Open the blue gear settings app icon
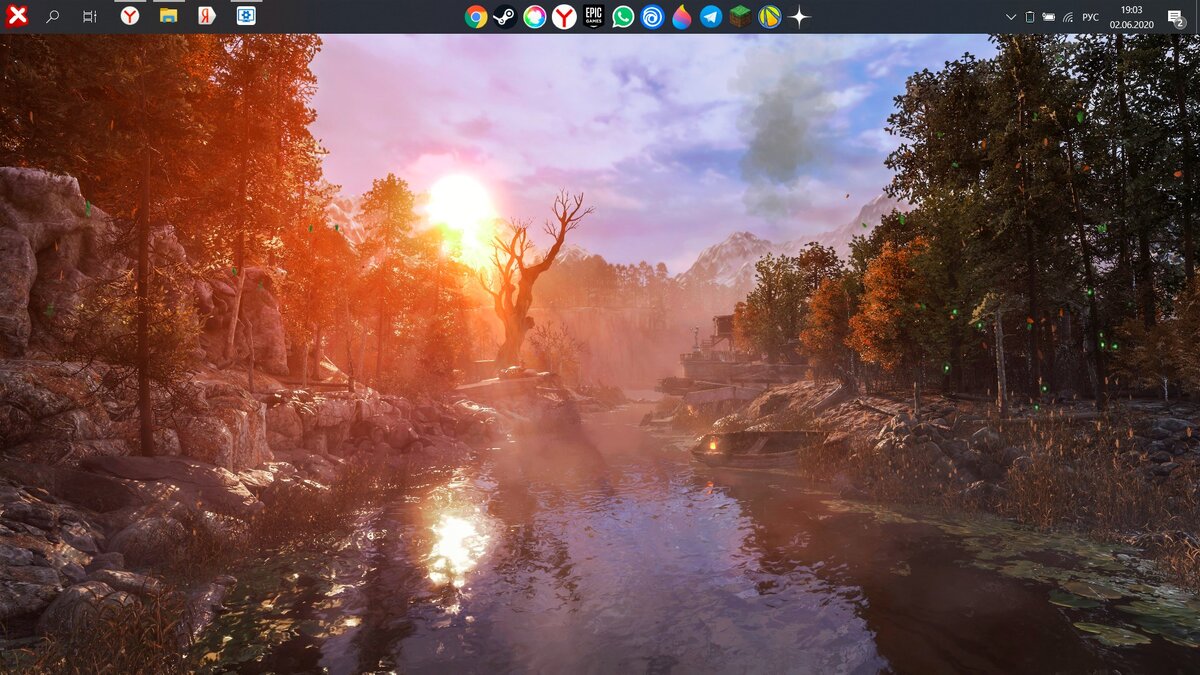This screenshot has width=1200, height=675. pyautogui.click(x=246, y=16)
